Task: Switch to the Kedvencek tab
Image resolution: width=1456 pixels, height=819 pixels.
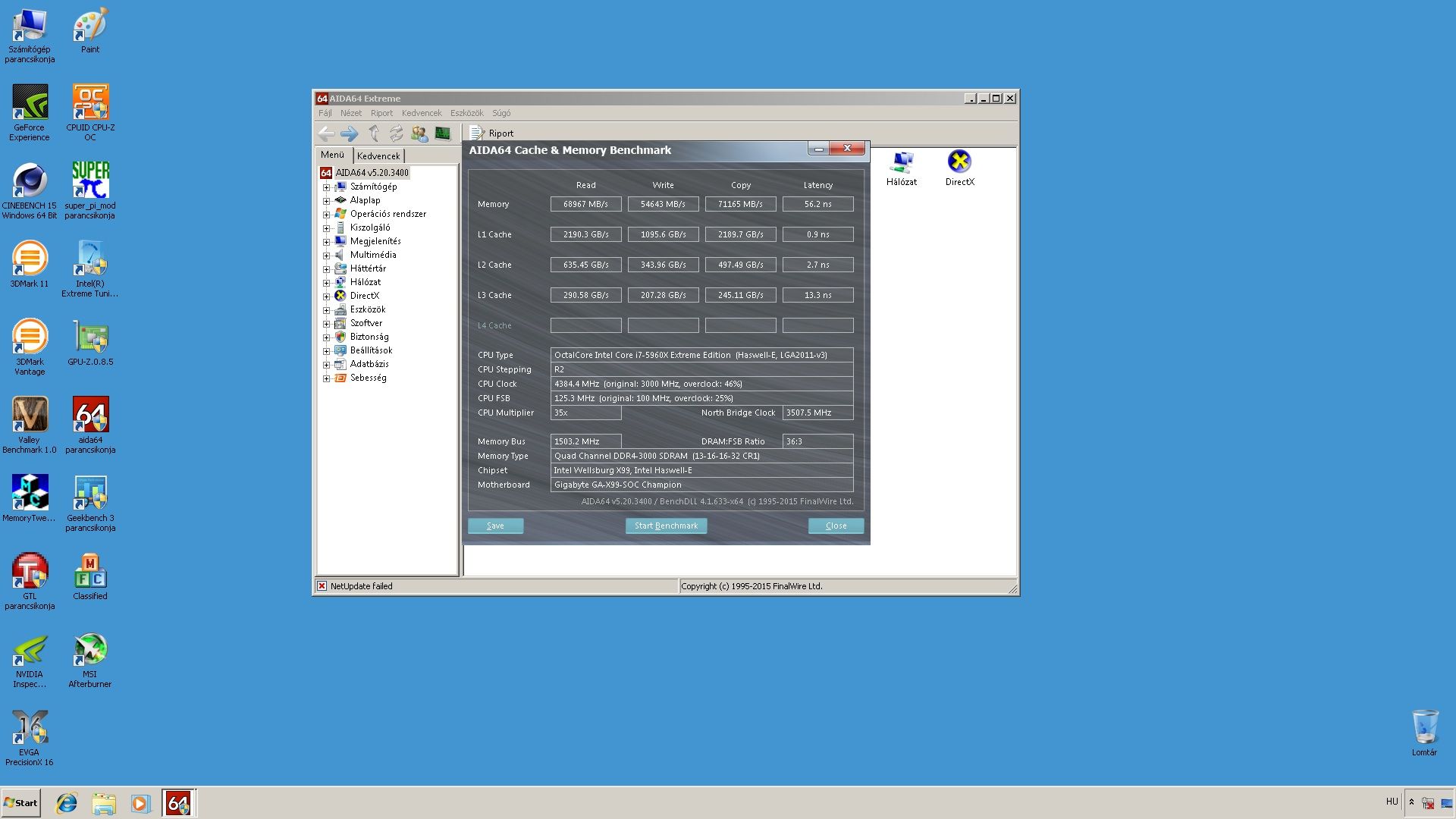Action: 378,156
